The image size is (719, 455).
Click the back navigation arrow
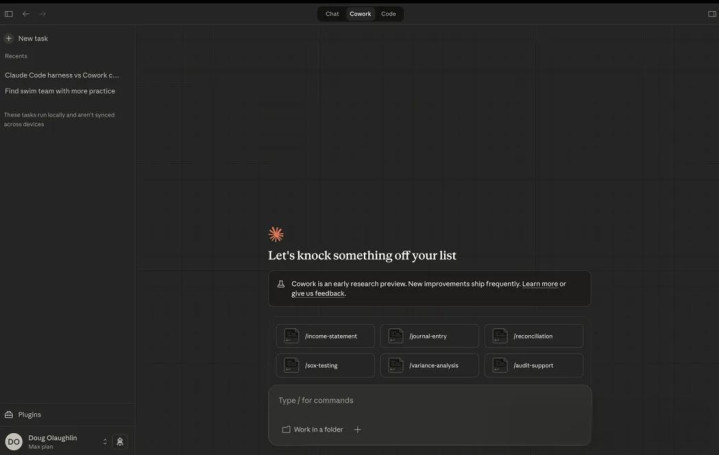pyautogui.click(x=26, y=14)
